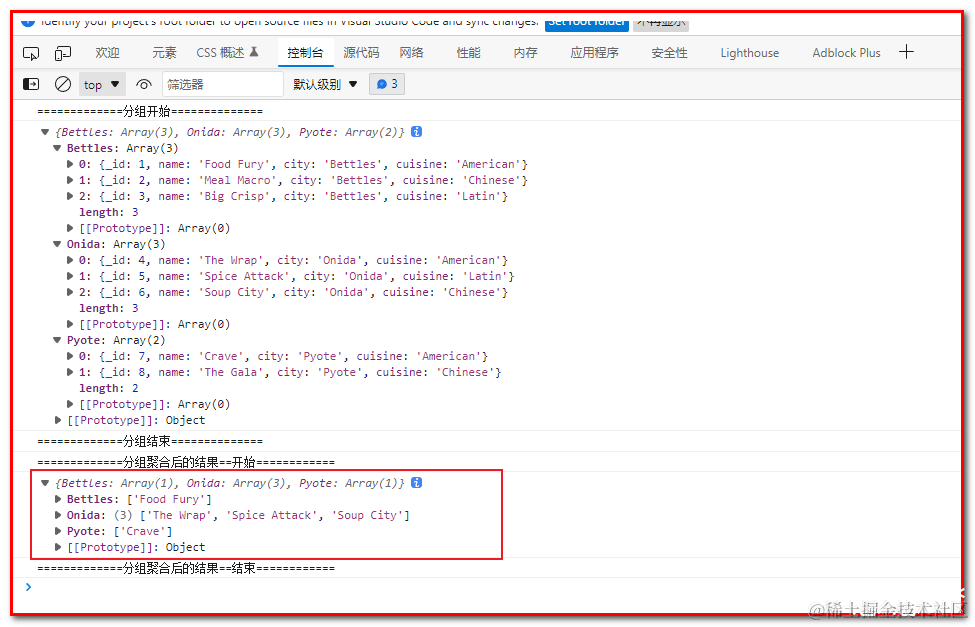Click the info badge beside Array(1) object summary
The height and width of the screenshot is (627, 975).
417,483
